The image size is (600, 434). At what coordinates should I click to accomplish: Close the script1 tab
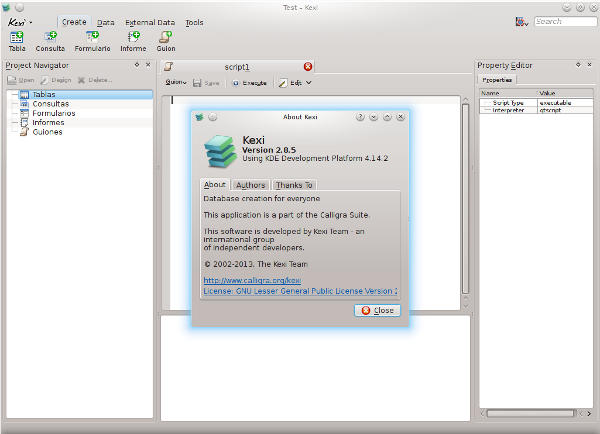pos(308,67)
